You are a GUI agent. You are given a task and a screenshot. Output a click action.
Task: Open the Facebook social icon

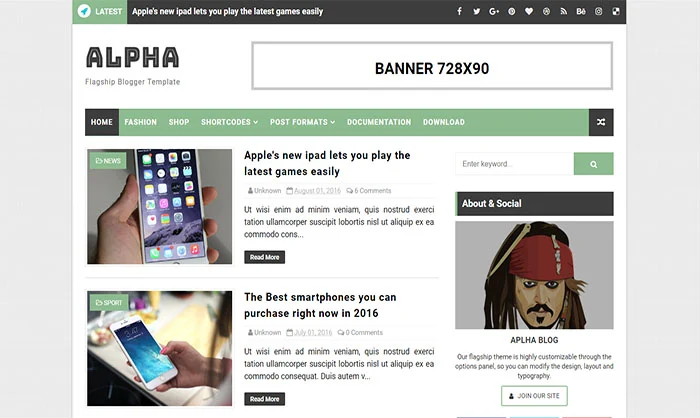[x=459, y=11]
